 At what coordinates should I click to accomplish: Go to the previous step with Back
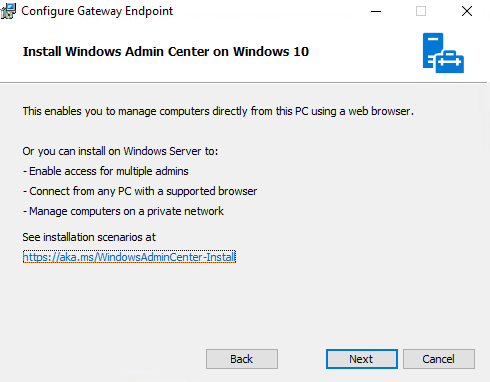click(x=242, y=359)
